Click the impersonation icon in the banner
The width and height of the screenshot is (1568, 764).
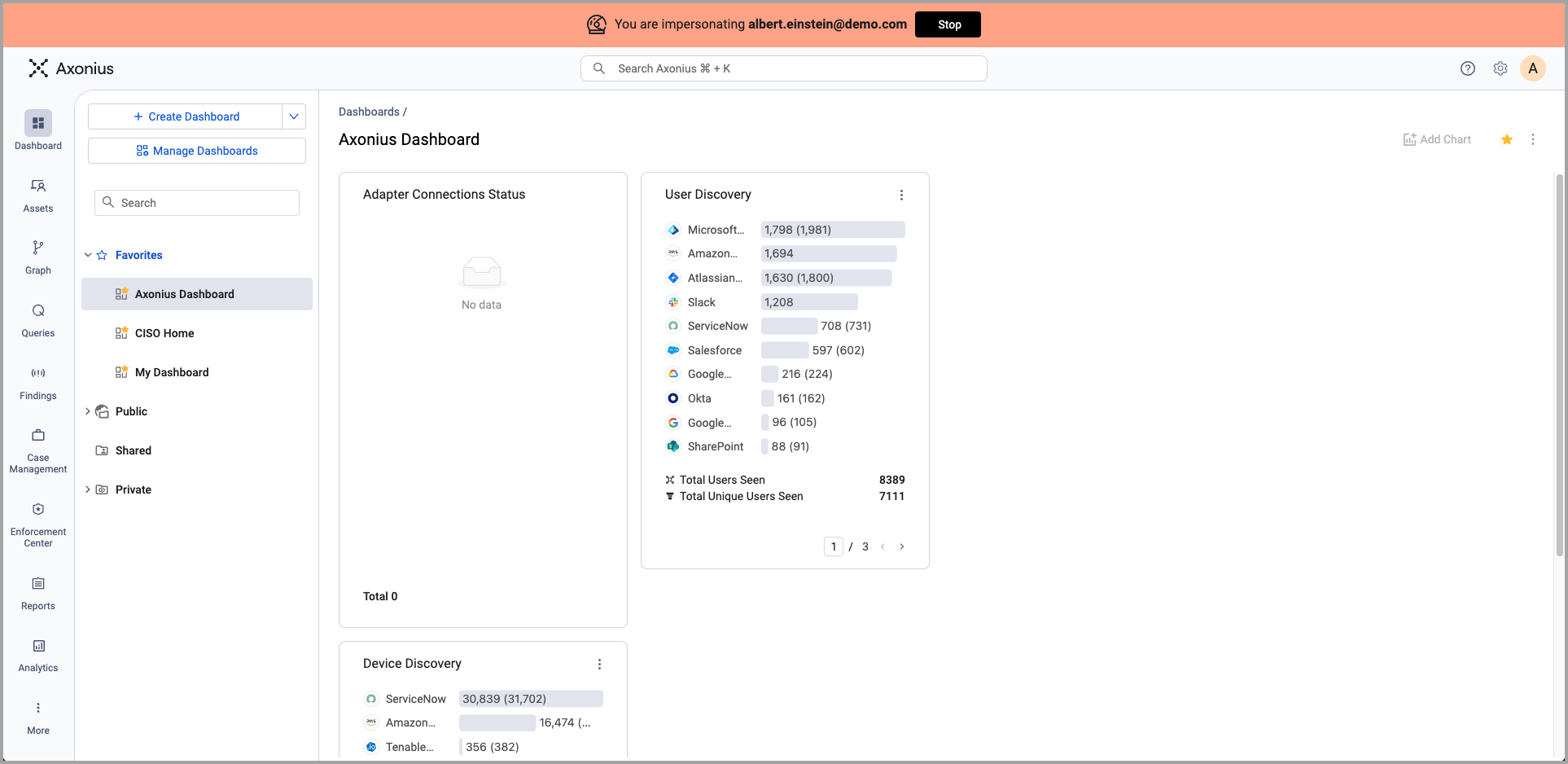[x=597, y=24]
